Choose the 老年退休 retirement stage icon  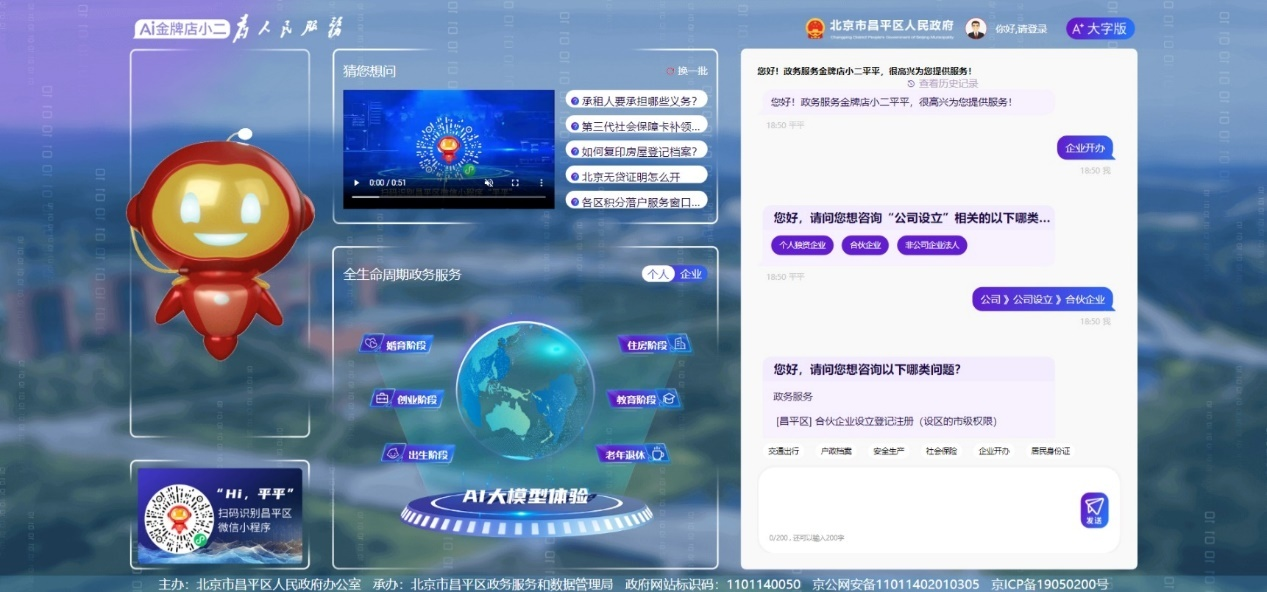[x=633, y=455]
